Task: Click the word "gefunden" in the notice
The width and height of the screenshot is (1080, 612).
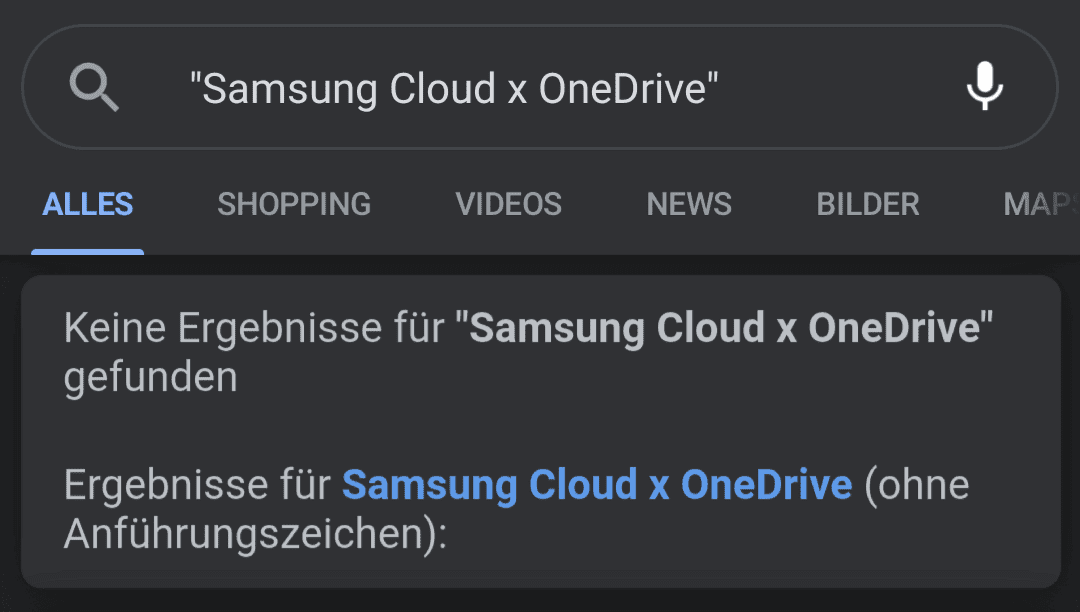Action: pyautogui.click(x=151, y=377)
